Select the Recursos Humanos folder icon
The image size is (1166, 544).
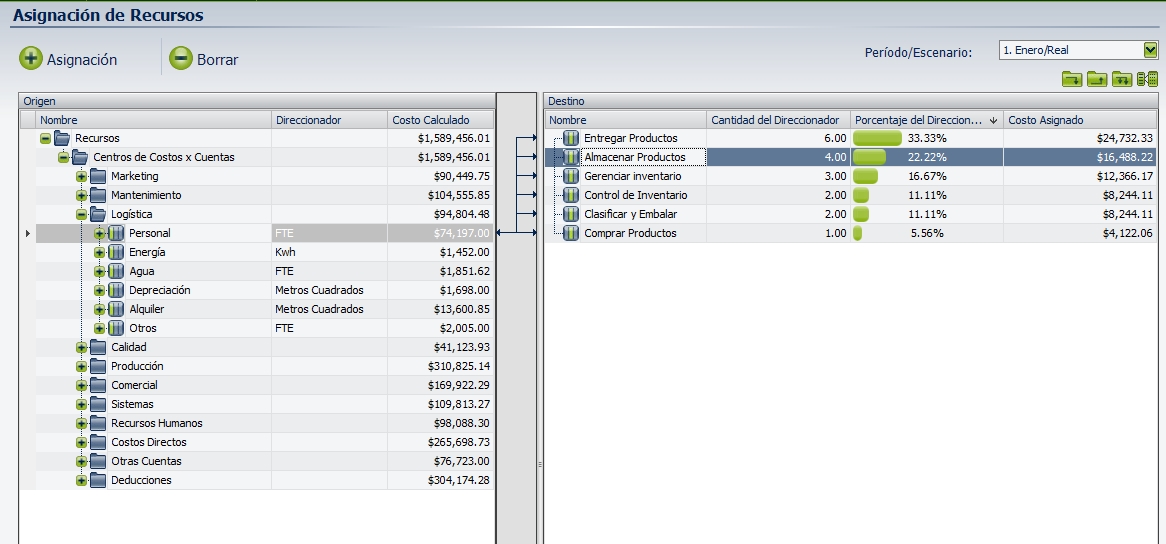[98, 424]
